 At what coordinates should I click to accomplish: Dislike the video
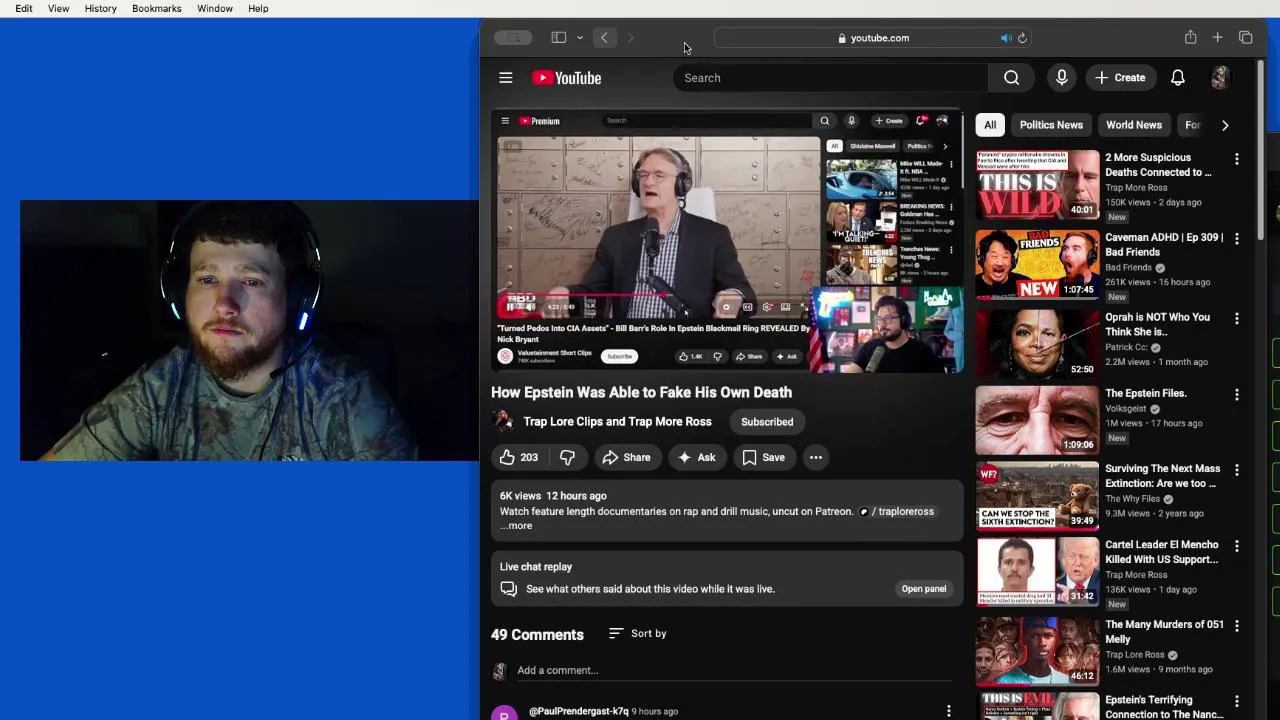pyautogui.click(x=567, y=457)
